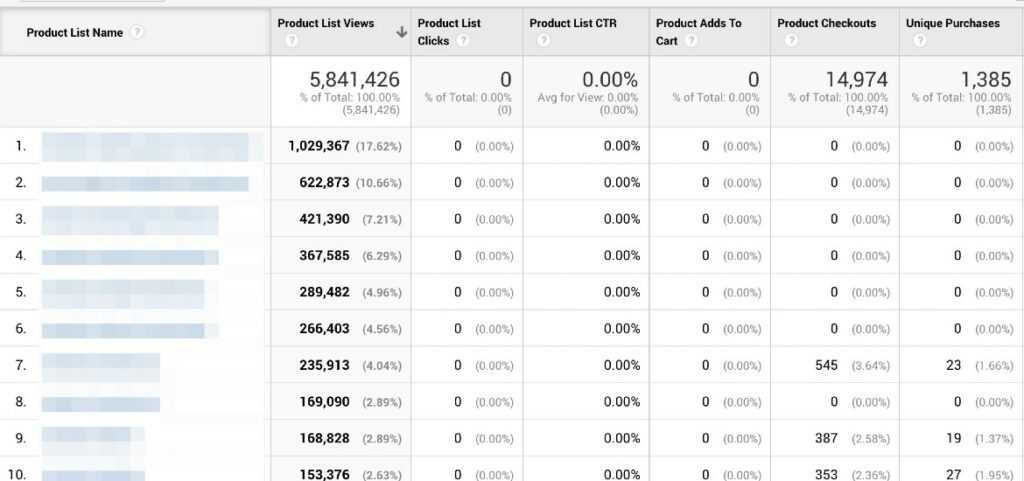This screenshot has width=1024, height=481.
Task: Sort by Product Checkouts column header
Action: click(x=826, y=23)
